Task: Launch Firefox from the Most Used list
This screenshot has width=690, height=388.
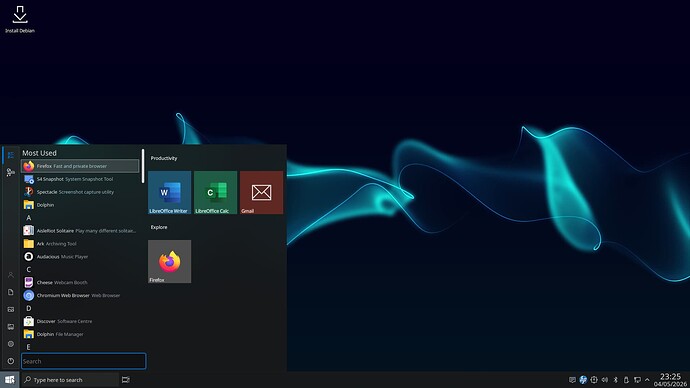Action: [x=80, y=166]
